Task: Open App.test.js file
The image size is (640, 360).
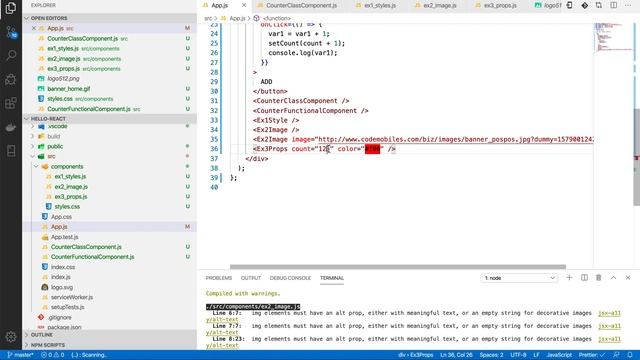Action: 64,237
